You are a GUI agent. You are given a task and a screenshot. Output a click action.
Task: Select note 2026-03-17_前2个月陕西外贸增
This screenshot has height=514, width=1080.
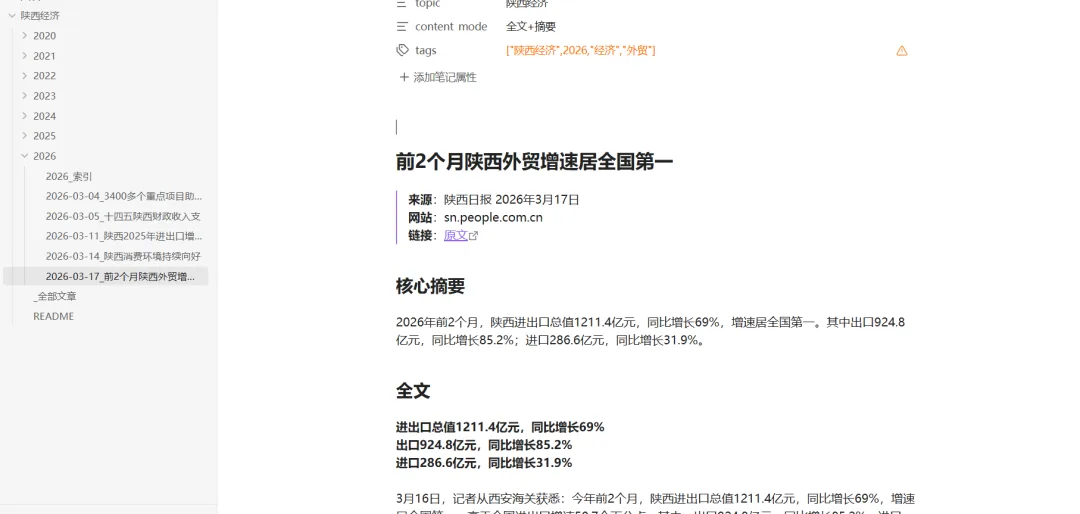point(105,276)
